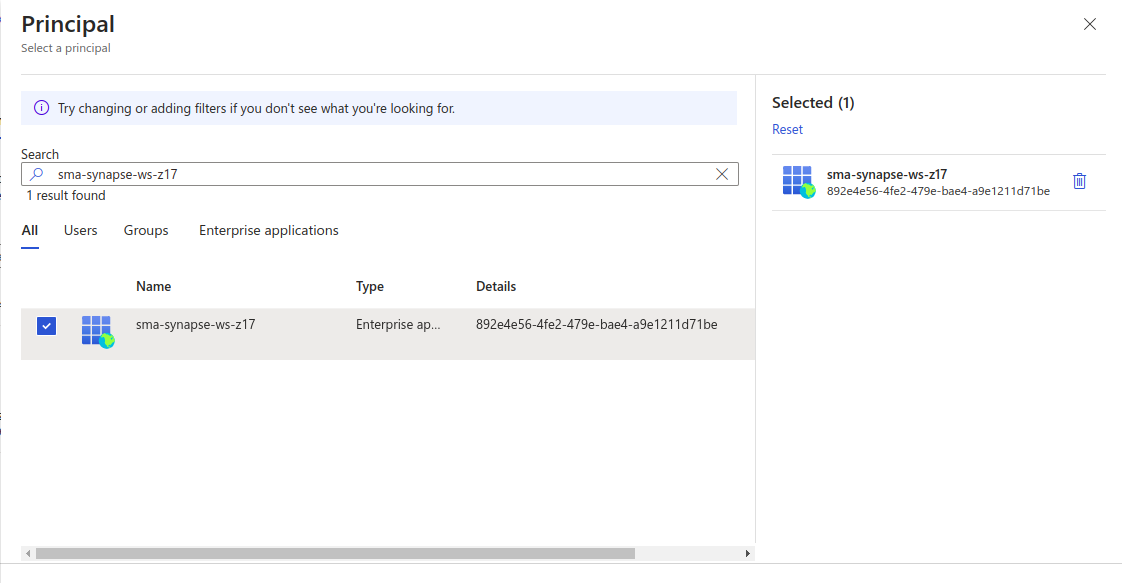Switch to the All tab
Screen dimensions: 1122x583
click(30, 231)
